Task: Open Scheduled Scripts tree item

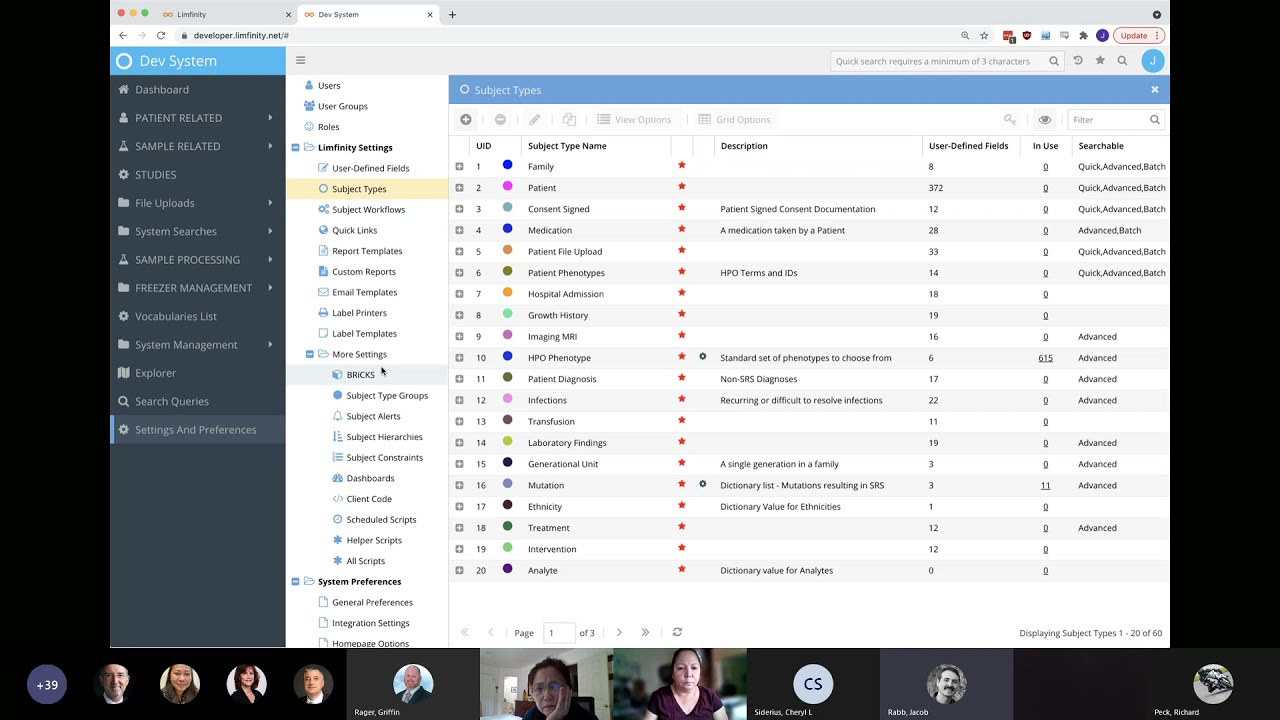Action: coord(381,519)
